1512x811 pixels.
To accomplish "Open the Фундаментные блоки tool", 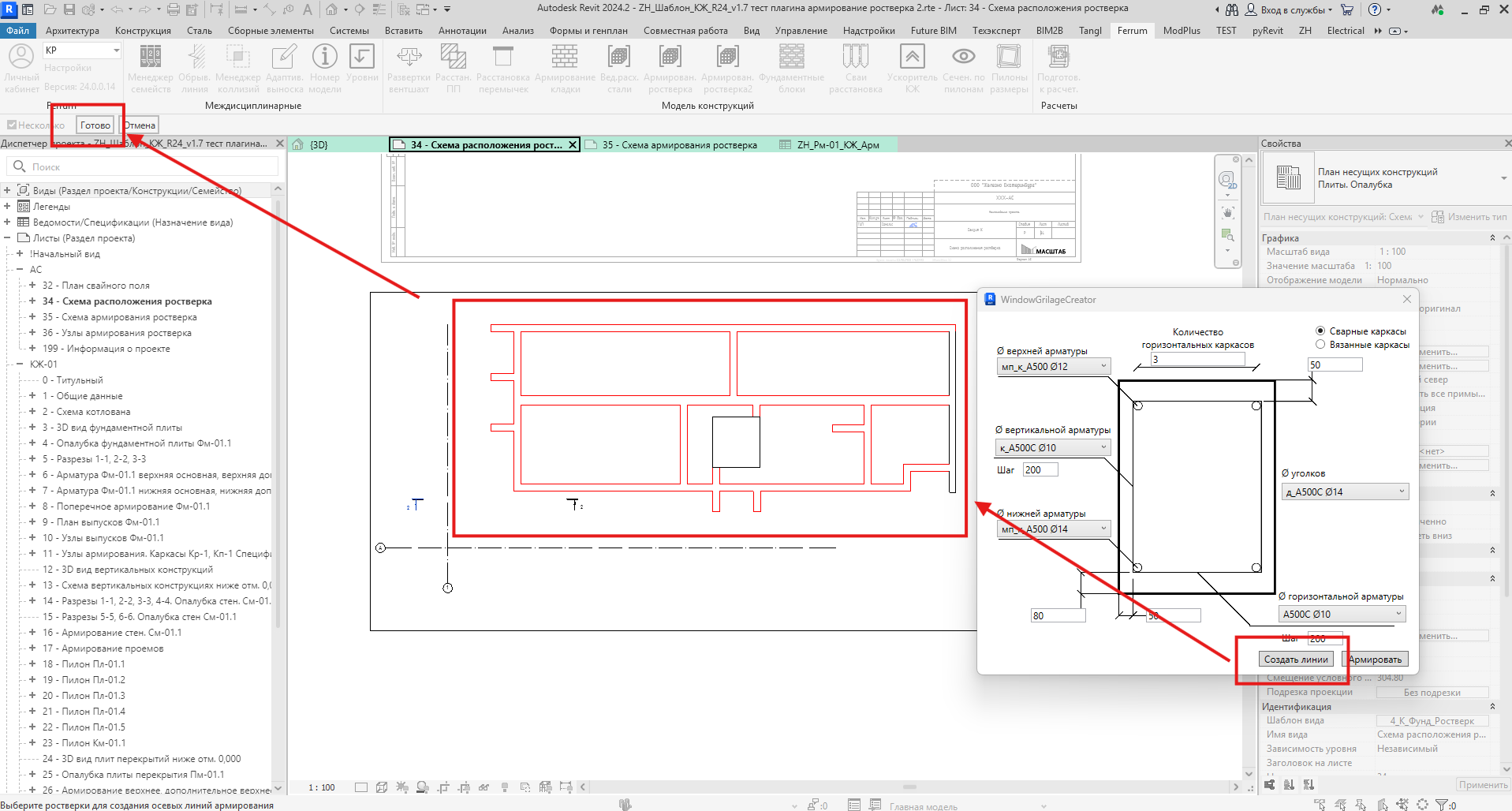I will (792, 57).
